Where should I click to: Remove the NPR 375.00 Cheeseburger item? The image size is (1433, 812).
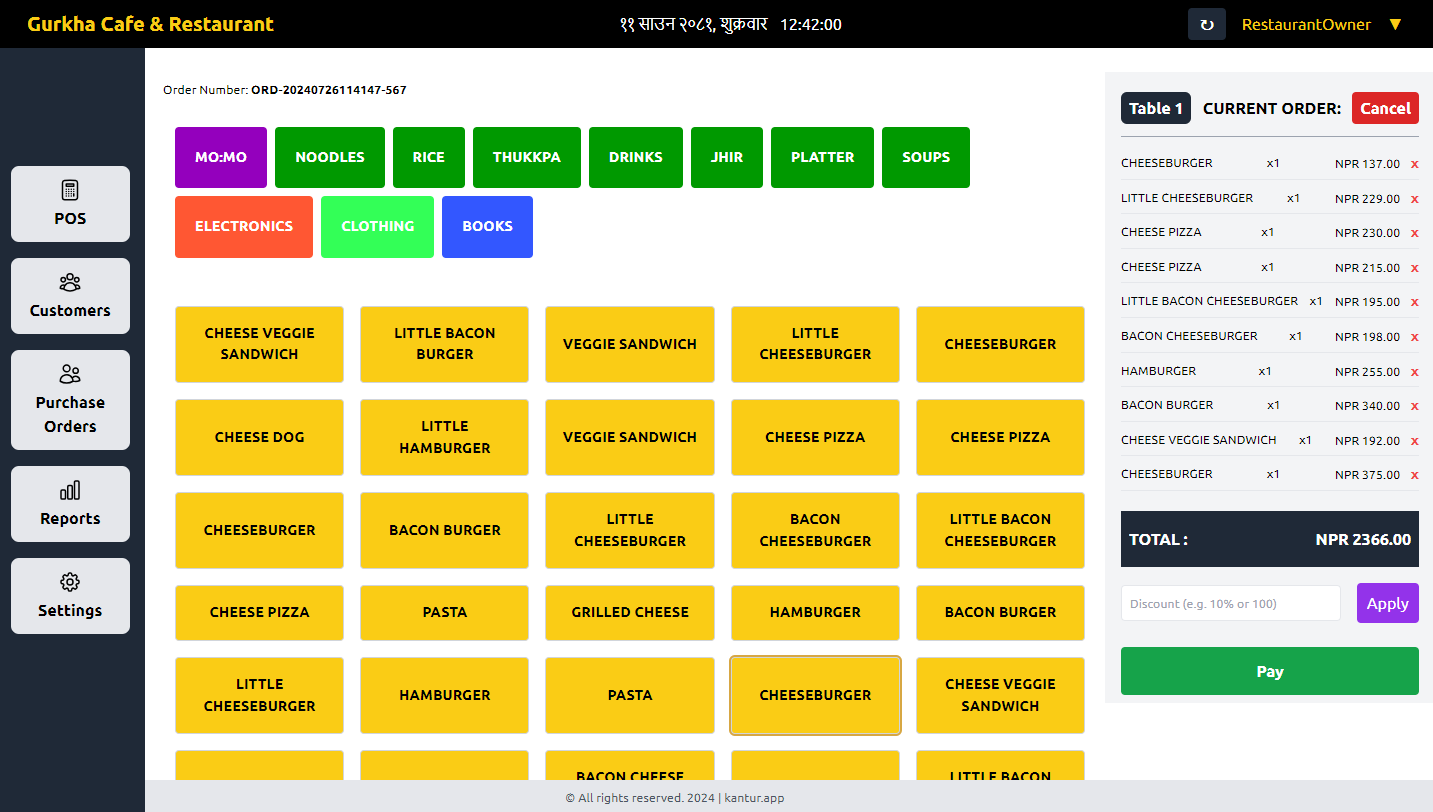click(x=1415, y=475)
